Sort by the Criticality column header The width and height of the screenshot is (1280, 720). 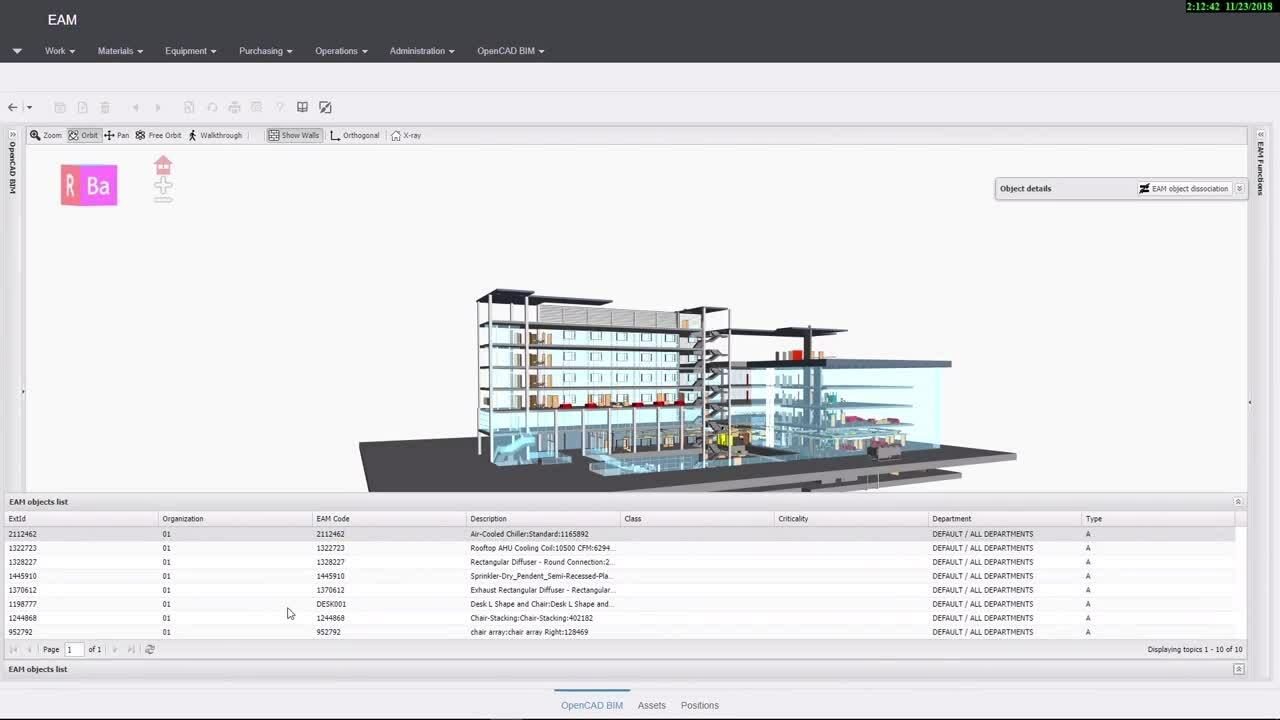[851, 519]
